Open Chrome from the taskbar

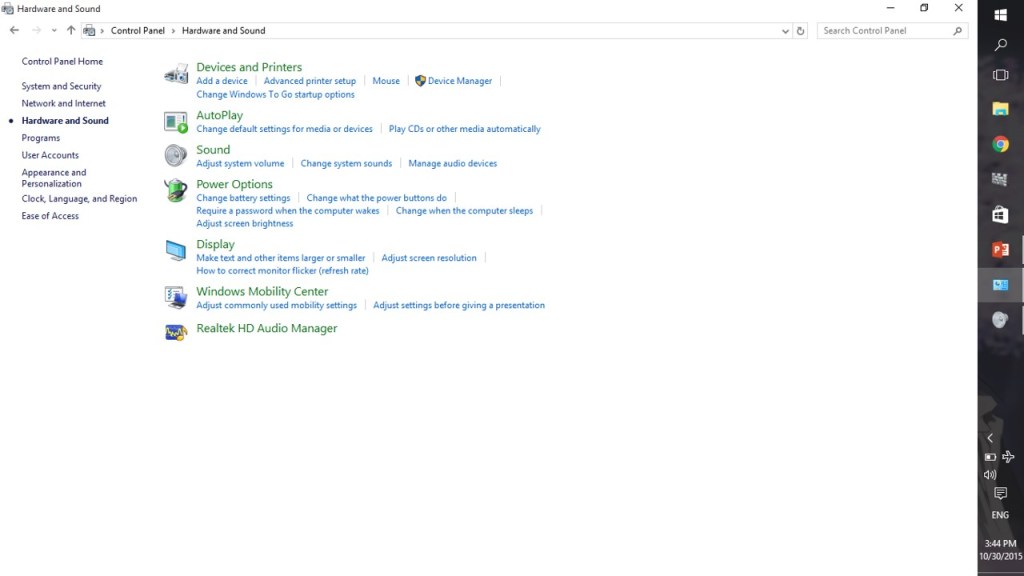tap(1000, 144)
